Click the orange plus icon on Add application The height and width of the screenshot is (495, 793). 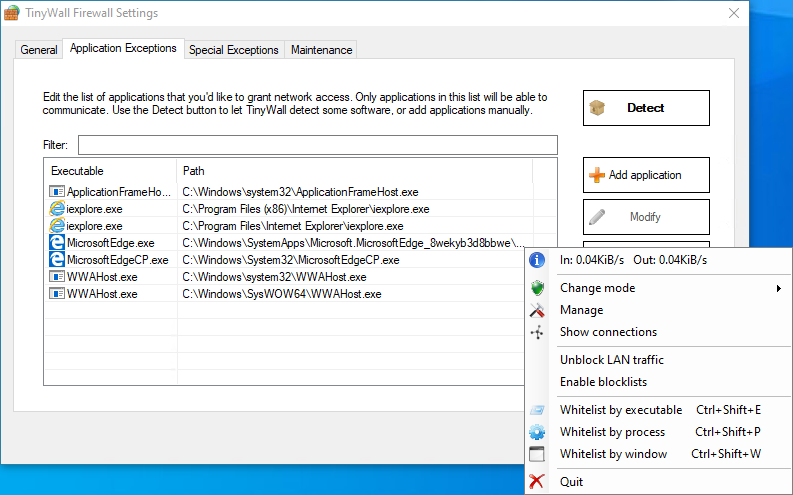[x=597, y=175]
